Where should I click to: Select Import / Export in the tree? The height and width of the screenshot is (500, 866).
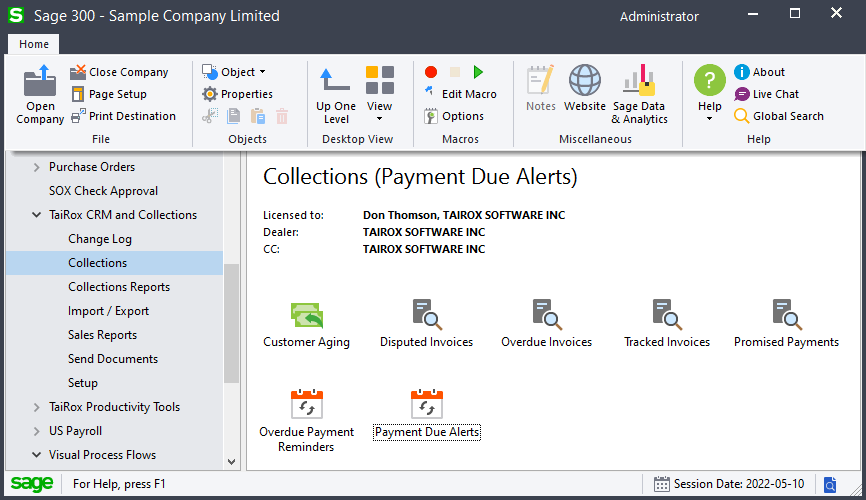point(108,311)
